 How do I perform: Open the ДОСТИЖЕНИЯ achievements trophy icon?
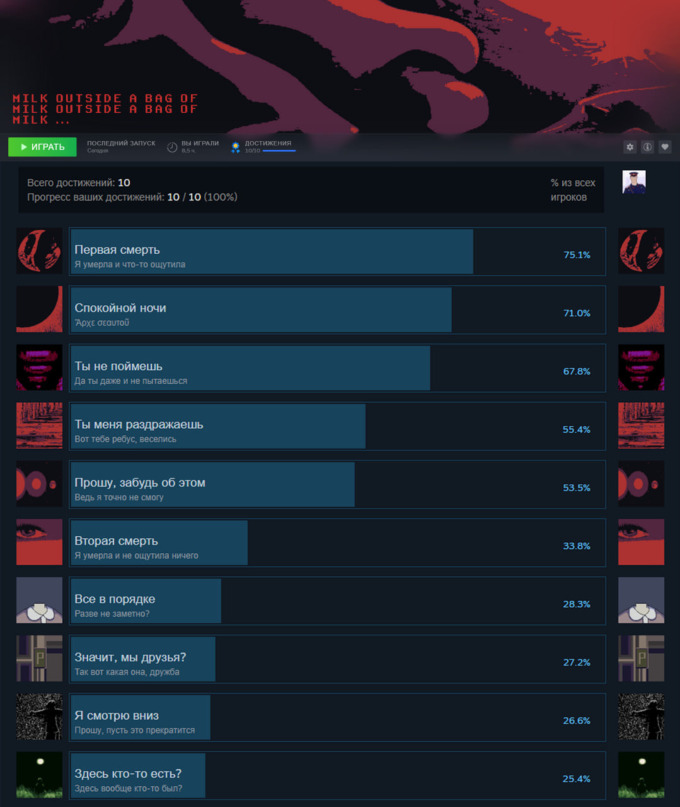pos(235,148)
